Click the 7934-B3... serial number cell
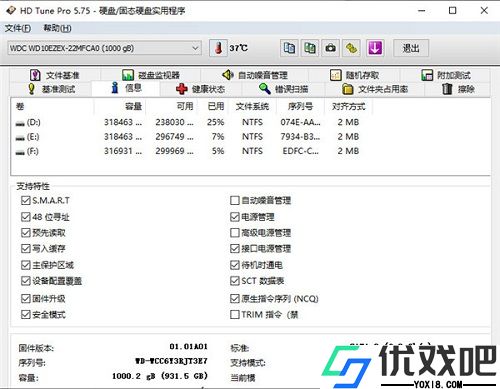 click(300, 137)
